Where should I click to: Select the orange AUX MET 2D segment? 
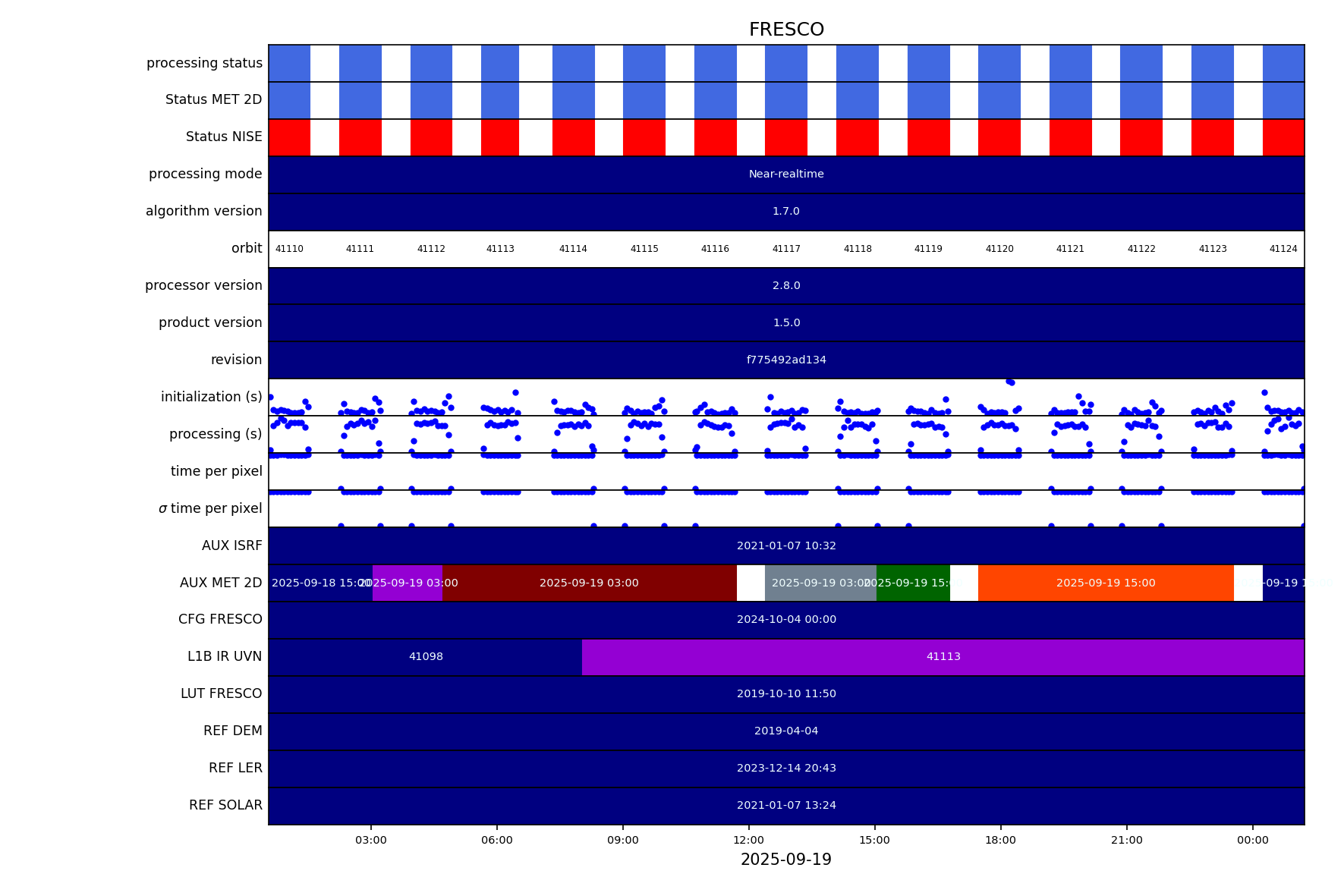[1105, 583]
